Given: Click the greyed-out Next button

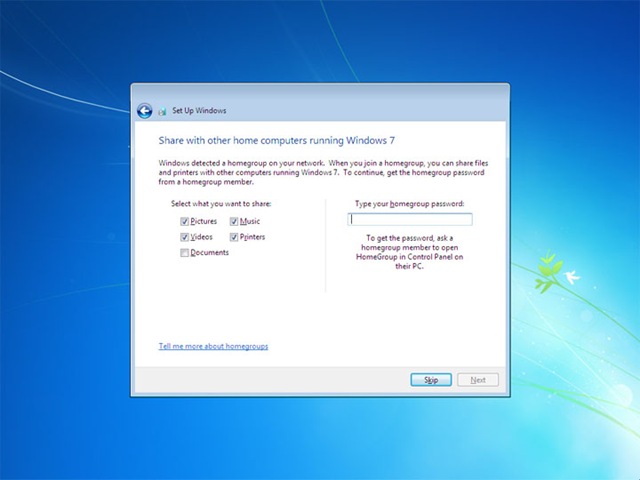Looking at the screenshot, I should [478, 380].
